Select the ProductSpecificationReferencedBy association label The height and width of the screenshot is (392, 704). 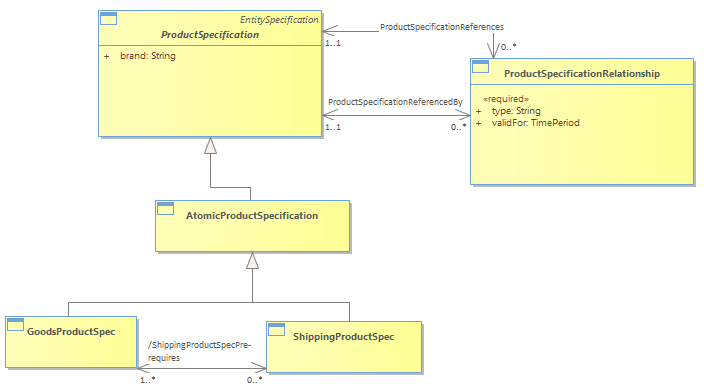point(395,102)
